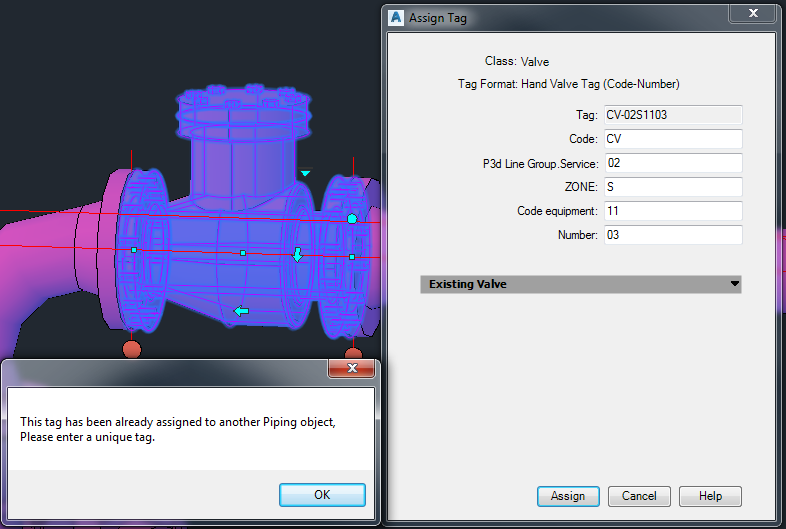Close the Assign Tag window
The height and width of the screenshot is (529, 786).
(x=753, y=14)
